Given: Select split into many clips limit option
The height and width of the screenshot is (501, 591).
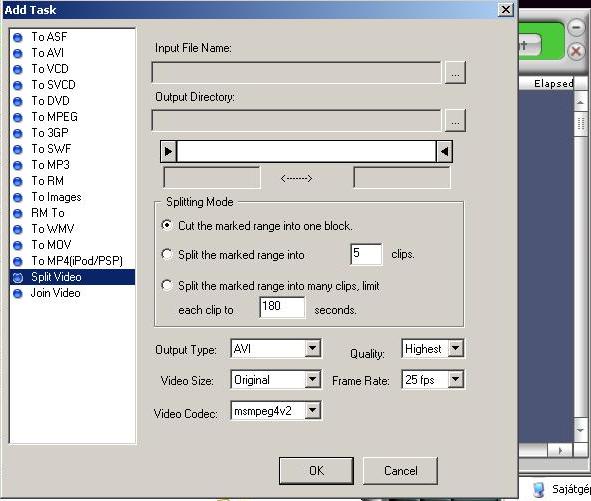Looking at the screenshot, I should (167, 285).
